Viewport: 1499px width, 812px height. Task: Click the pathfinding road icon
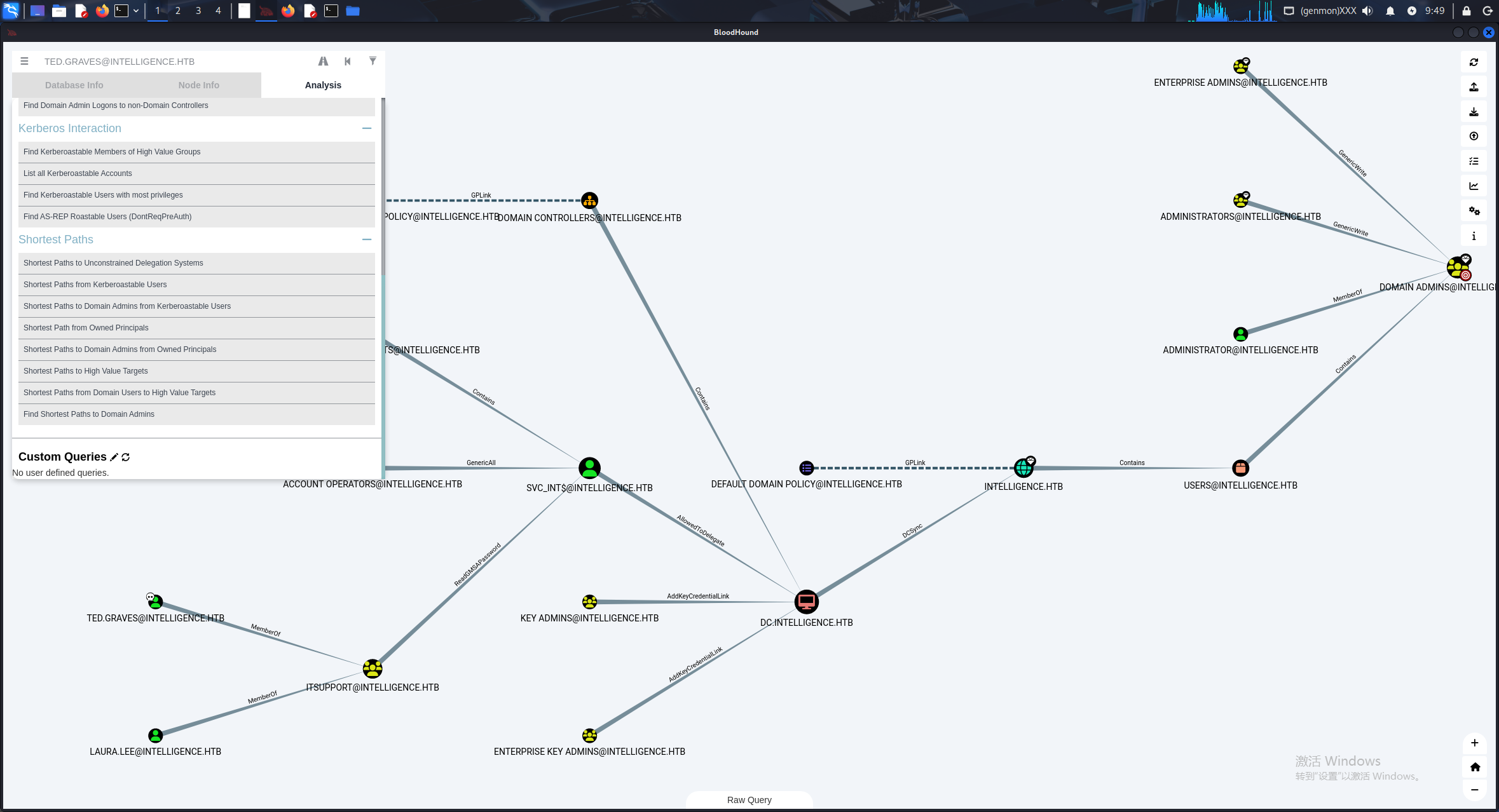coord(323,62)
